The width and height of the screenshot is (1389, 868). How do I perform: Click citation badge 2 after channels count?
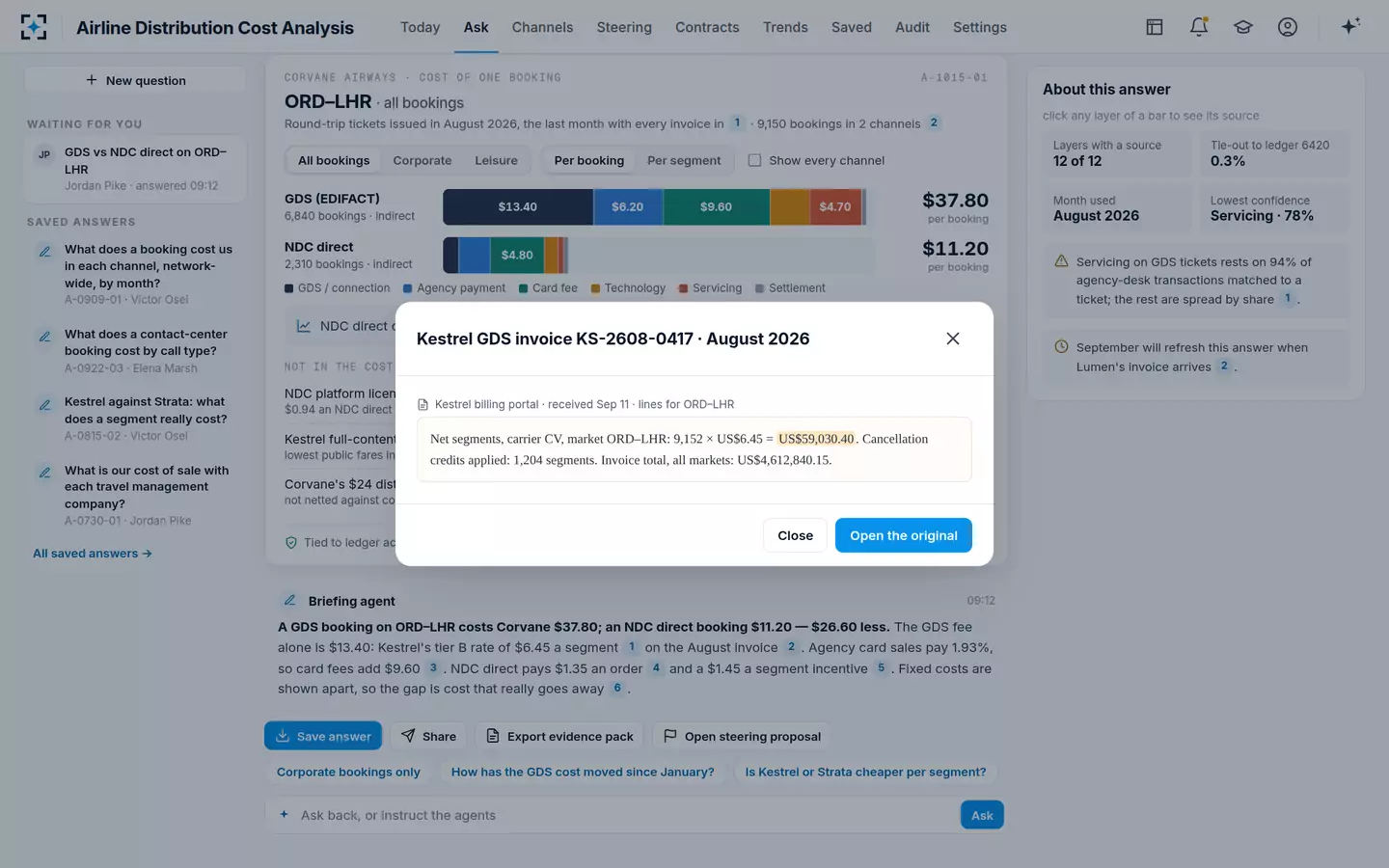point(934,123)
